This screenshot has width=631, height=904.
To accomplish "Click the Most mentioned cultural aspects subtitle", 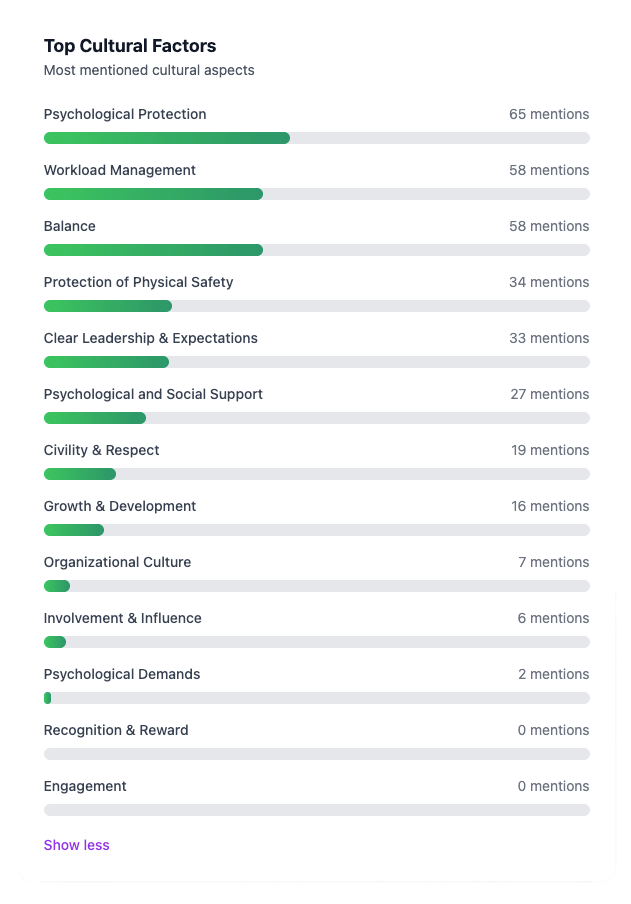I will click(148, 70).
